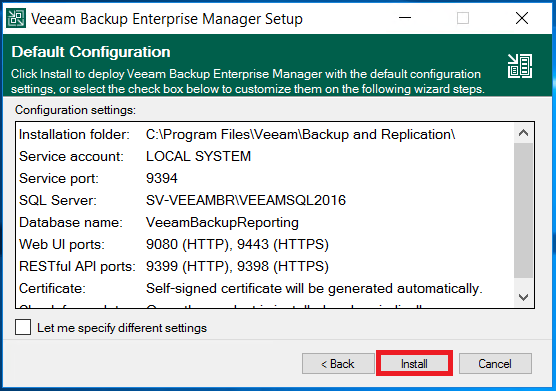Click the settings list scroll down arrow
Image resolution: width=556 pixels, height=391 pixels.
[523, 297]
